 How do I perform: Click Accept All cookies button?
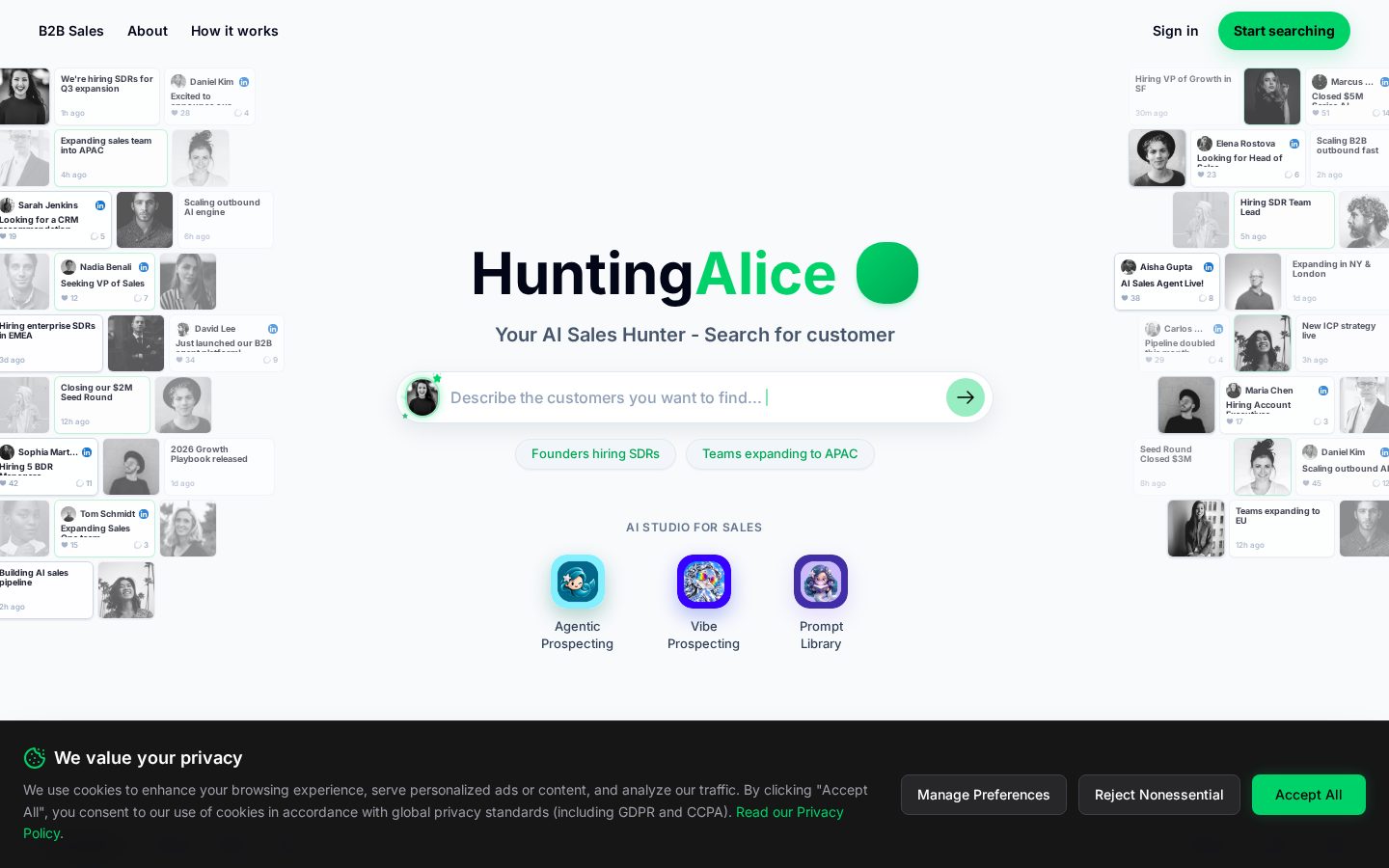pyautogui.click(x=1309, y=795)
